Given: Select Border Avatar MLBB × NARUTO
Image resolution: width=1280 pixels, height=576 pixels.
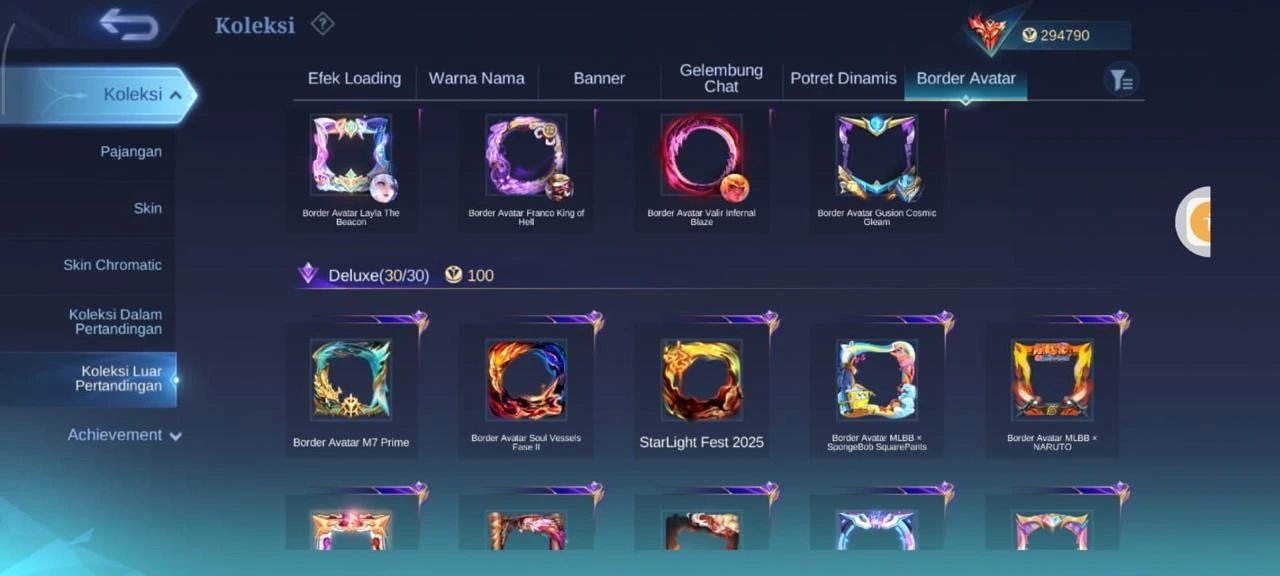Looking at the screenshot, I should coord(1052,388).
